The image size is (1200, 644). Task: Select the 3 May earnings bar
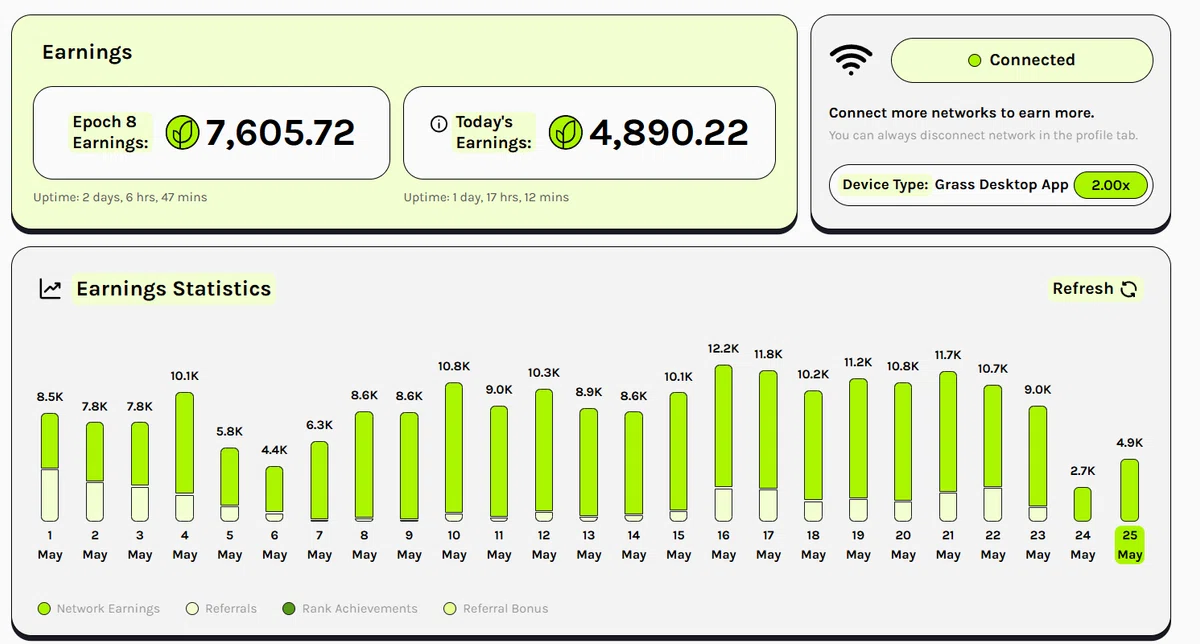140,471
